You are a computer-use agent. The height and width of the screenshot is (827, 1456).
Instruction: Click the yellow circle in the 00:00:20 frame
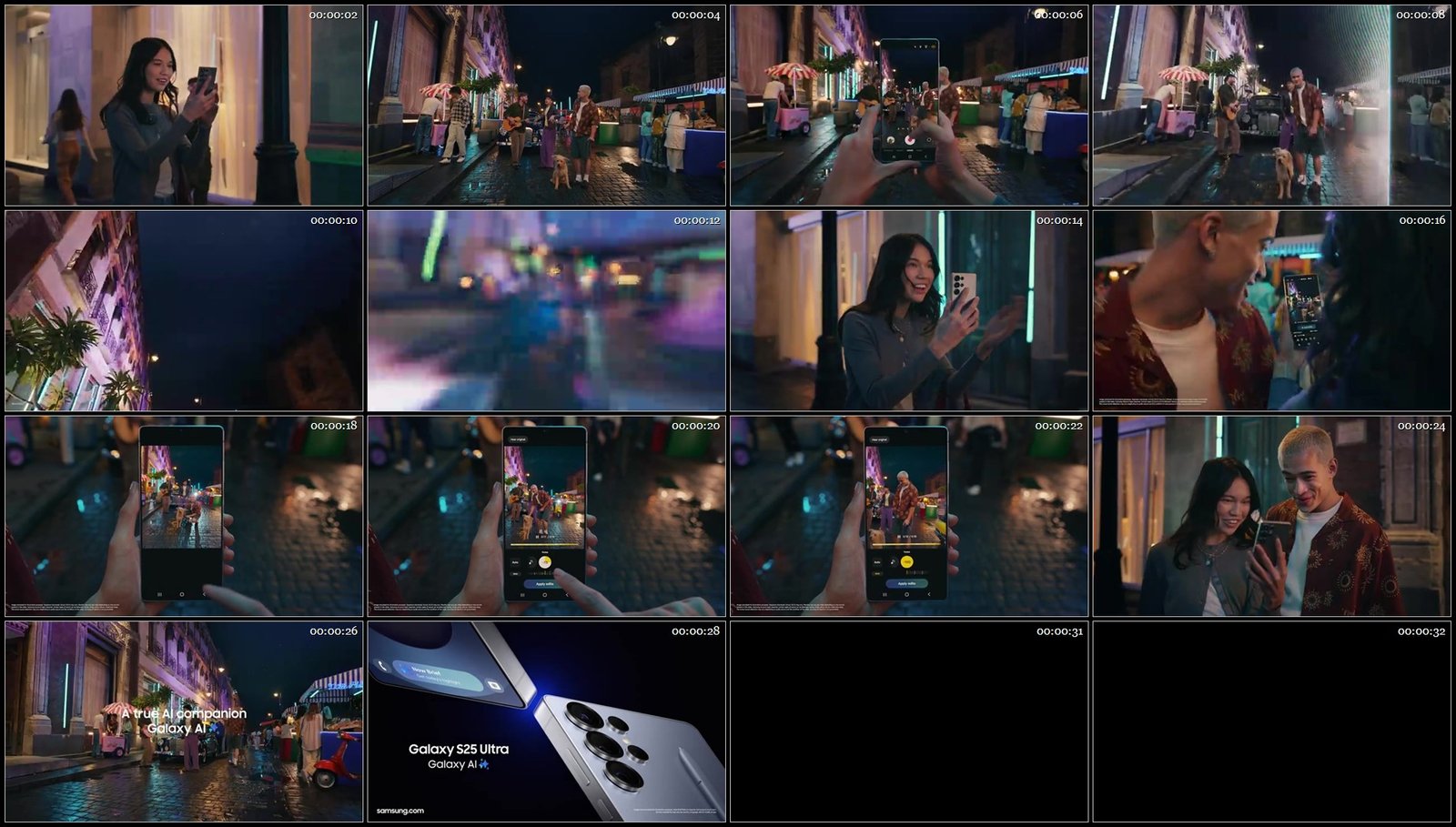pos(544,562)
